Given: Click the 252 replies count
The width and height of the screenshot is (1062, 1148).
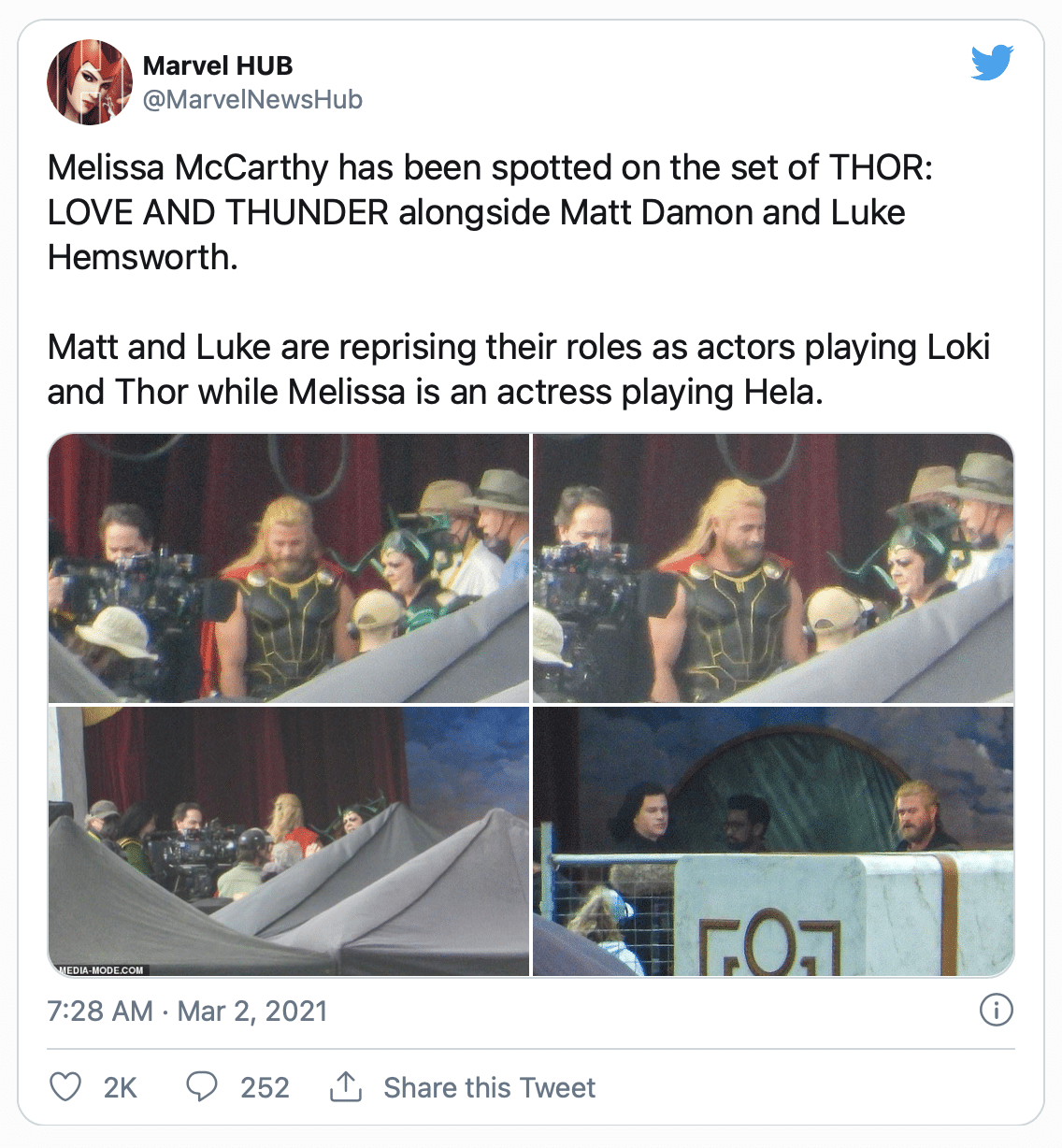Looking at the screenshot, I should tap(265, 1087).
